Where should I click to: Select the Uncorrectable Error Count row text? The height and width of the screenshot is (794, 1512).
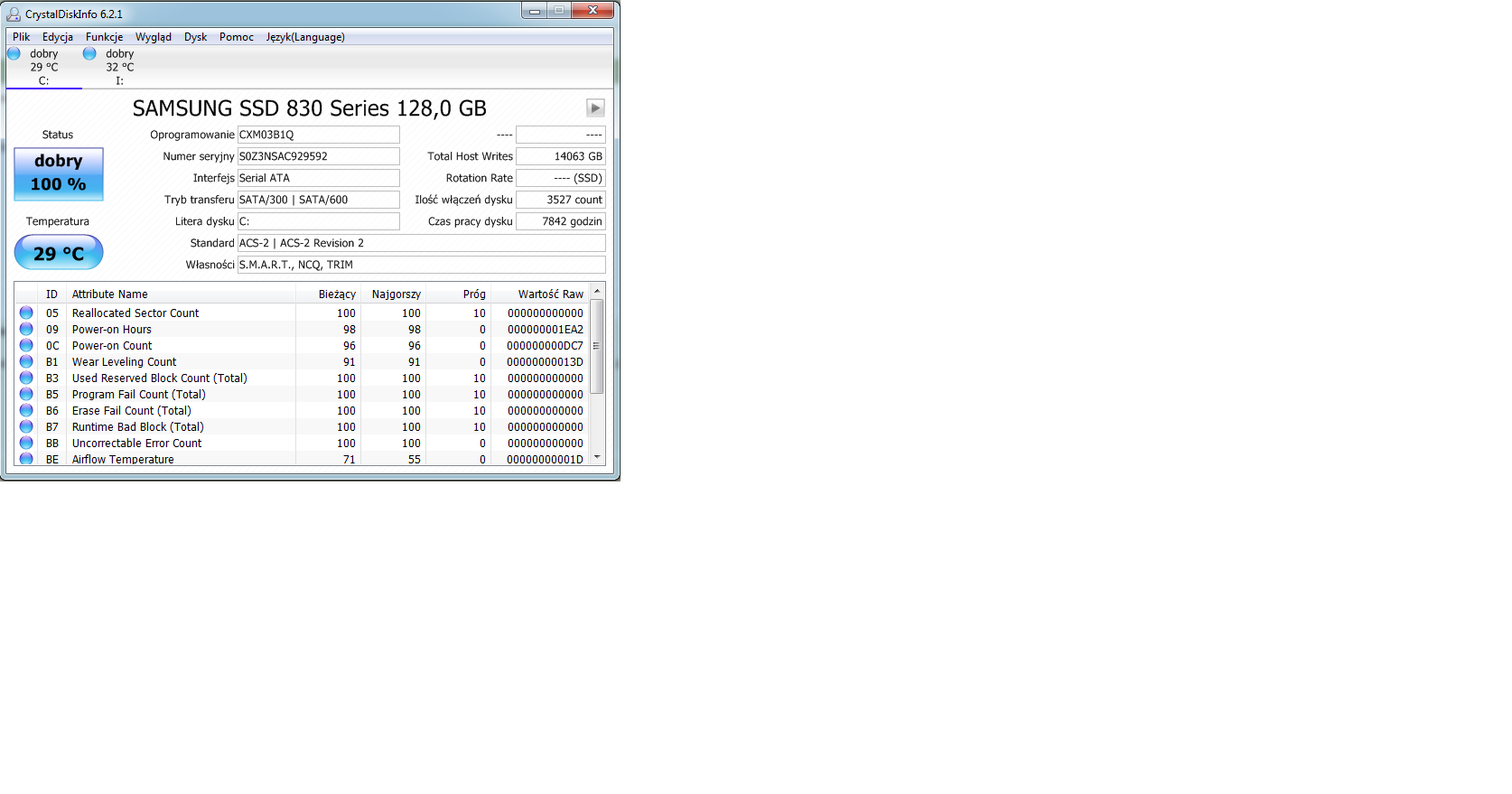137,444
